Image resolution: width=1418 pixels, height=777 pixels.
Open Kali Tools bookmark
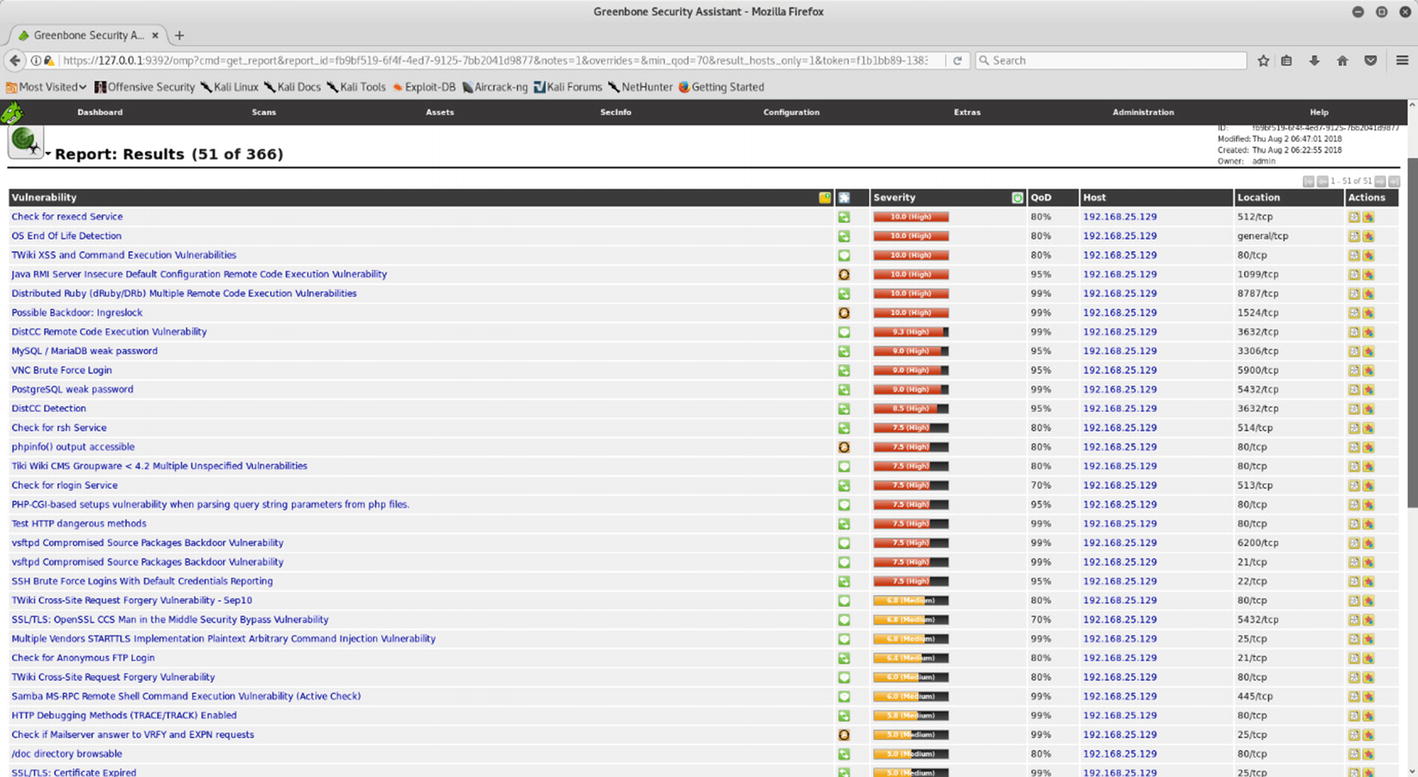(x=356, y=87)
